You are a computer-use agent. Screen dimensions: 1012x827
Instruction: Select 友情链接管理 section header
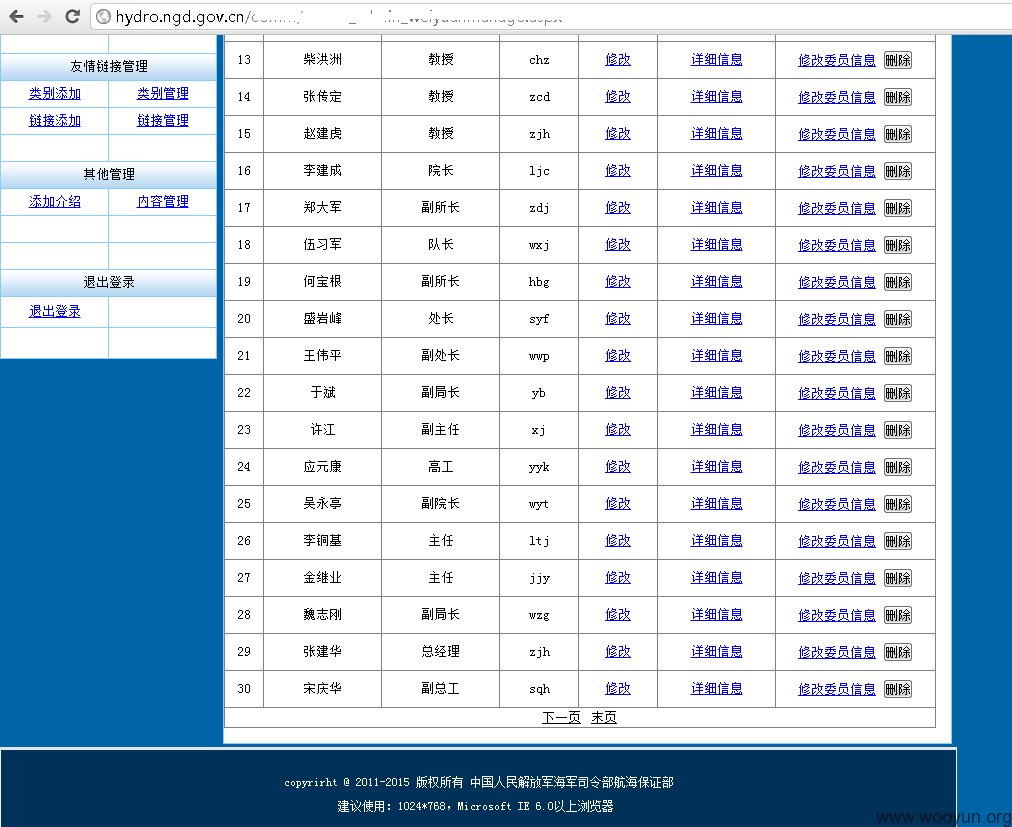(108, 66)
